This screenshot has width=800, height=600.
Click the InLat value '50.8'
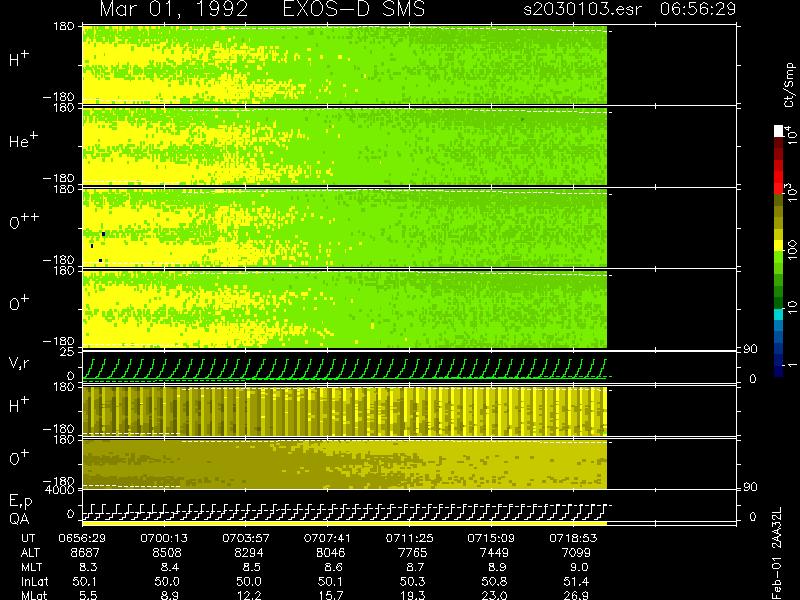tap(494, 581)
